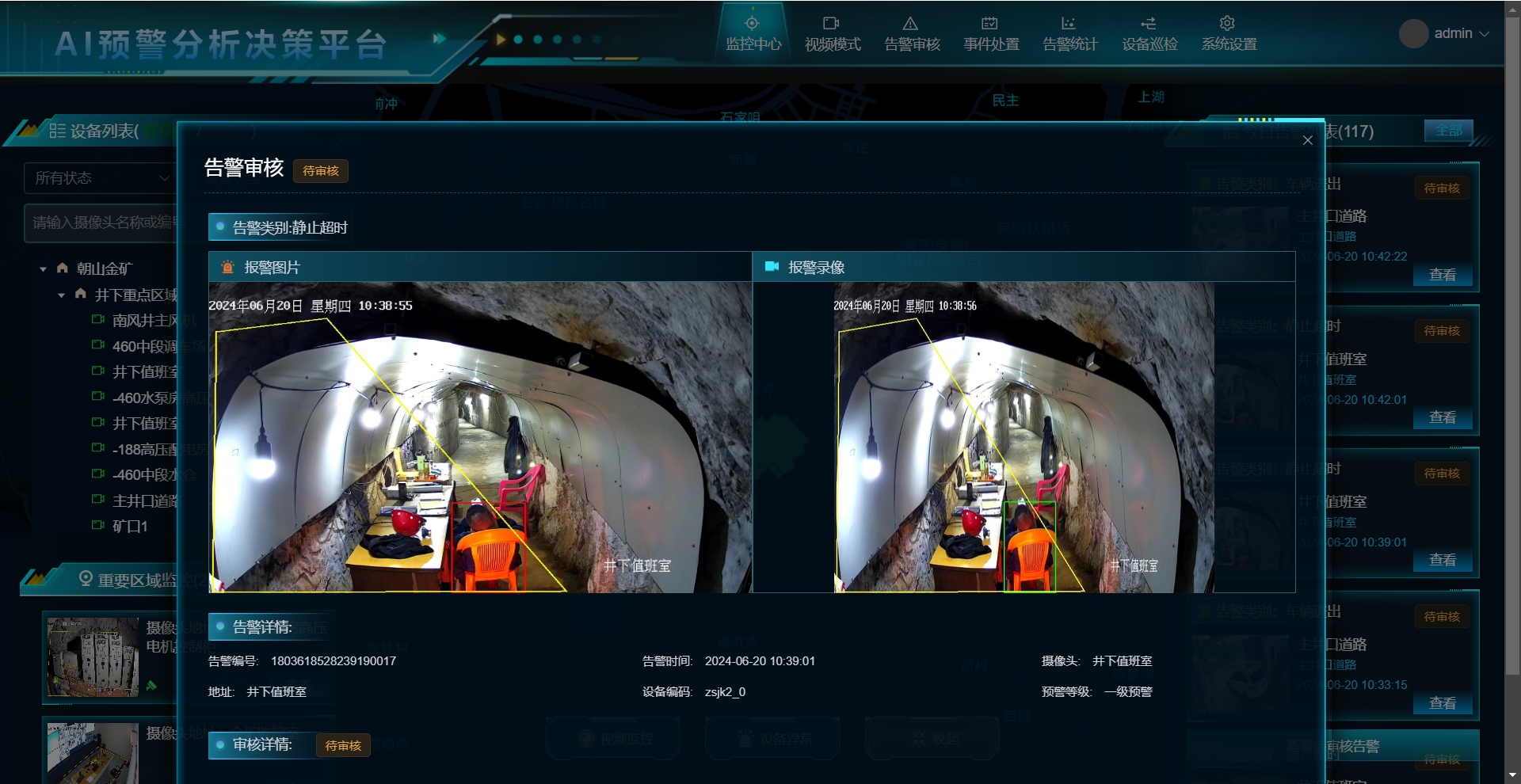The width and height of the screenshot is (1521, 784).
Task: Click 查看 for the 10:33:15 alarm
Action: (1443, 704)
